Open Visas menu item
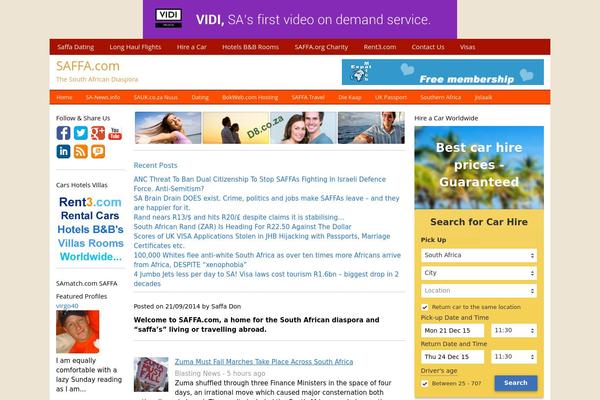 tap(467, 47)
